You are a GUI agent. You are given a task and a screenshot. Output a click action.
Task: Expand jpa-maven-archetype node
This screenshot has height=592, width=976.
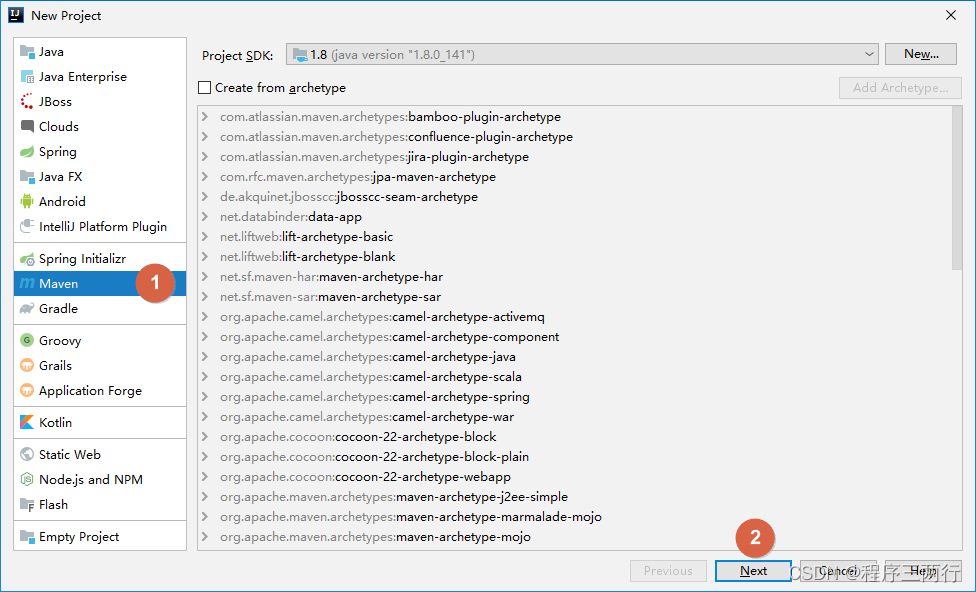click(x=205, y=177)
